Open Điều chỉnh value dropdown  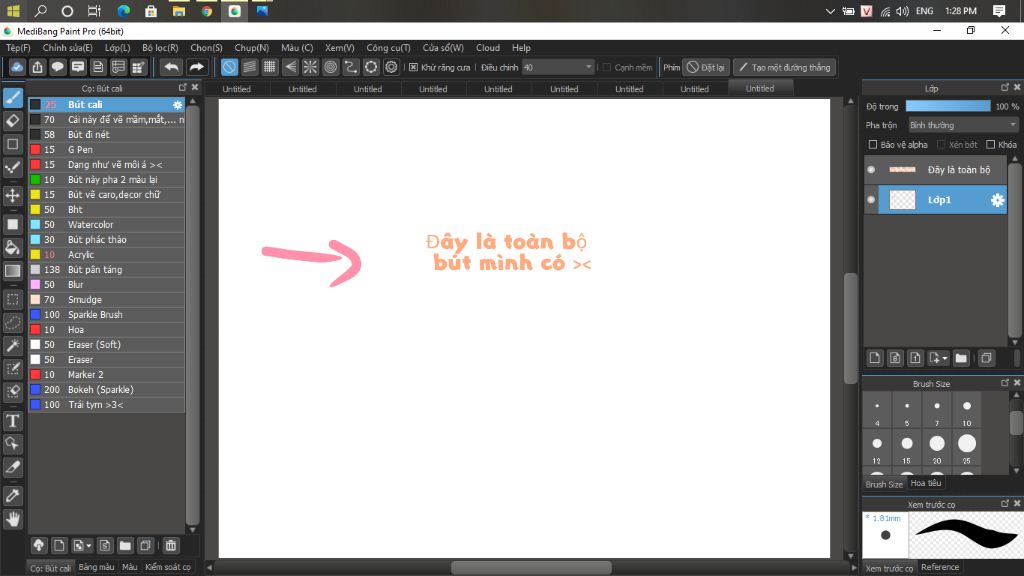pyautogui.click(x=557, y=67)
